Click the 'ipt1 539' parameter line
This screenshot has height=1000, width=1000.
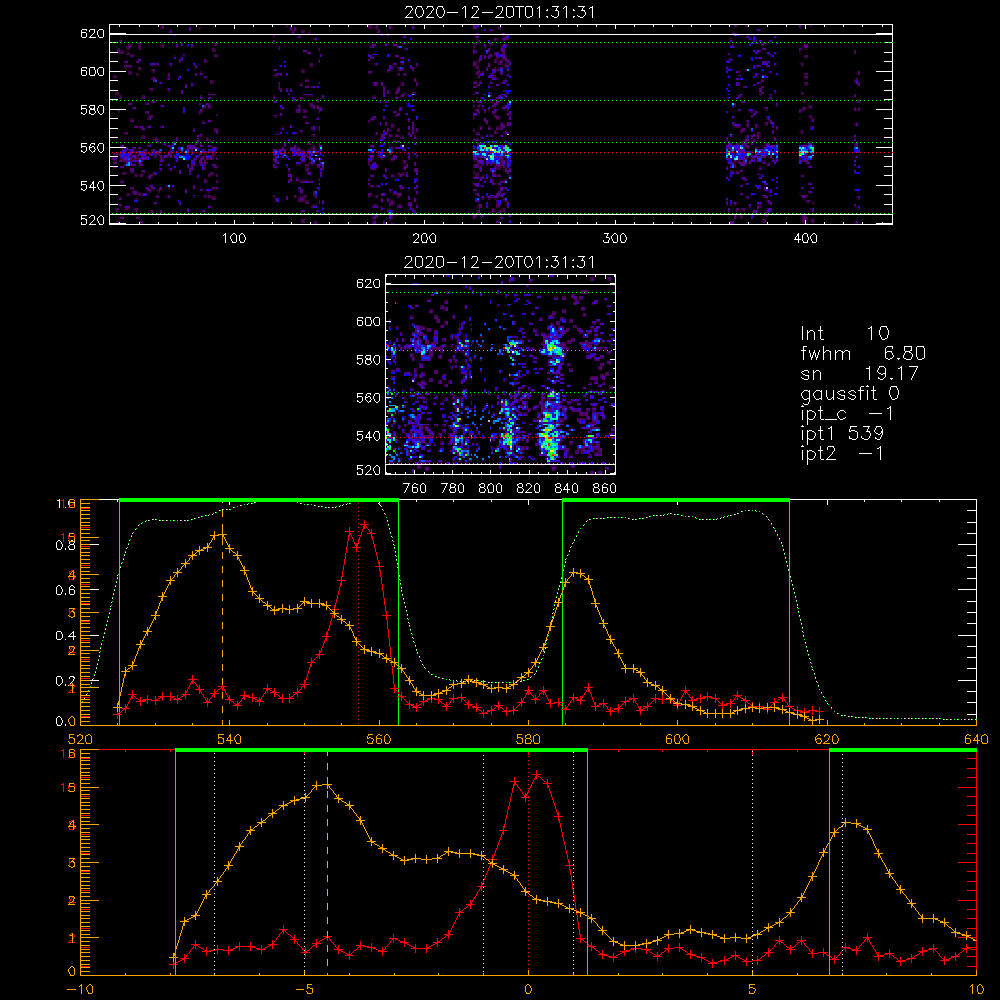click(842, 434)
